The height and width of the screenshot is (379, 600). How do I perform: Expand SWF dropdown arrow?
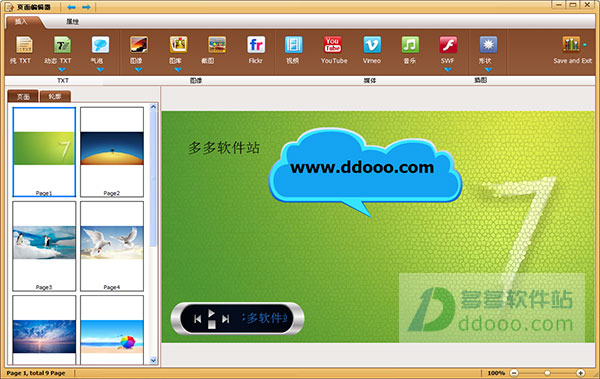(x=448, y=70)
